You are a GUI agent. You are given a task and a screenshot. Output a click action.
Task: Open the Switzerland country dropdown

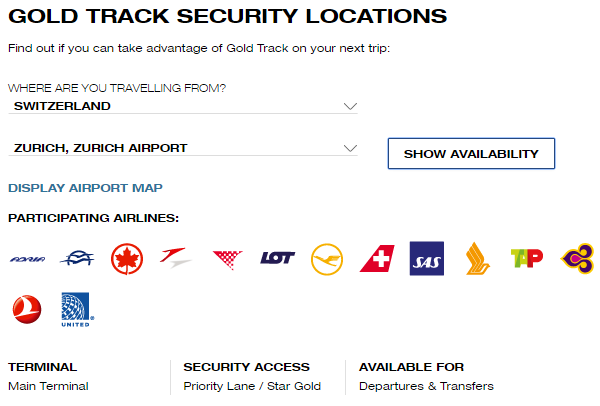point(180,106)
